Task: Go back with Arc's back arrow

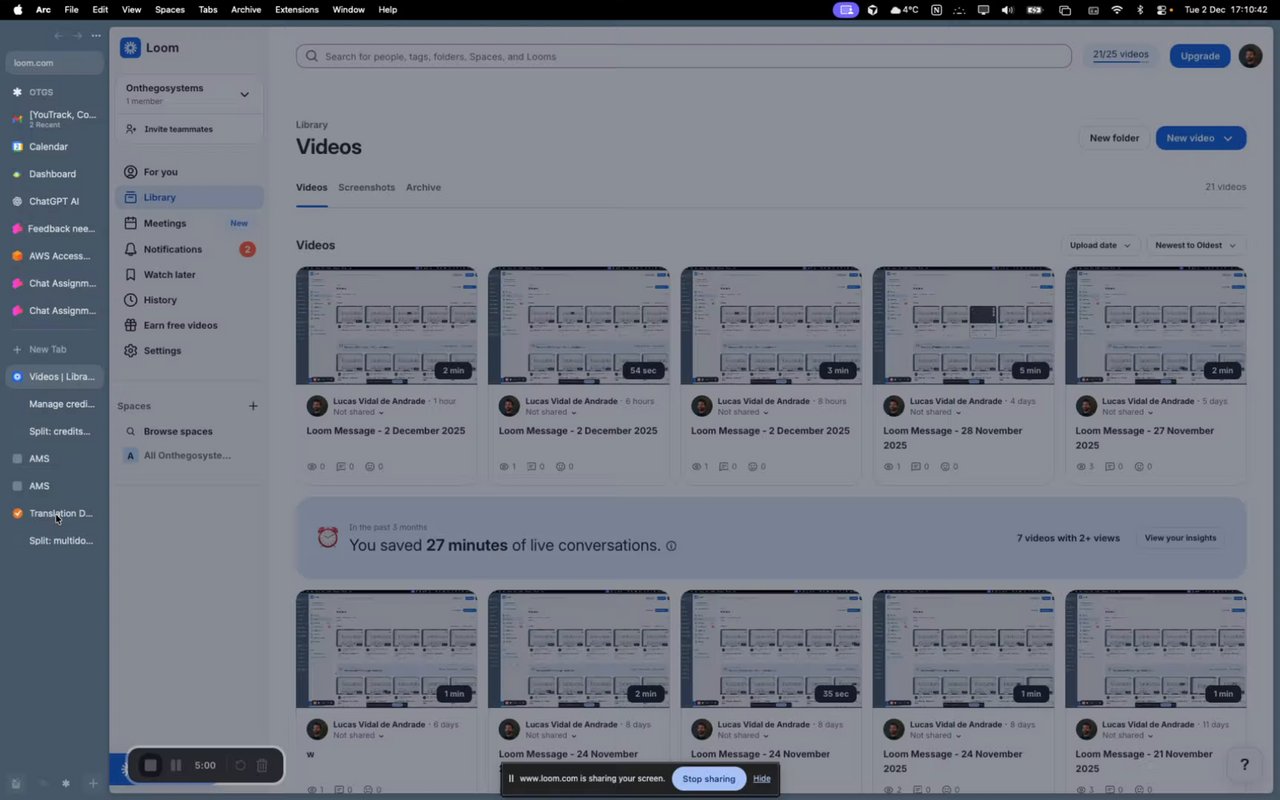Action: click(58, 36)
